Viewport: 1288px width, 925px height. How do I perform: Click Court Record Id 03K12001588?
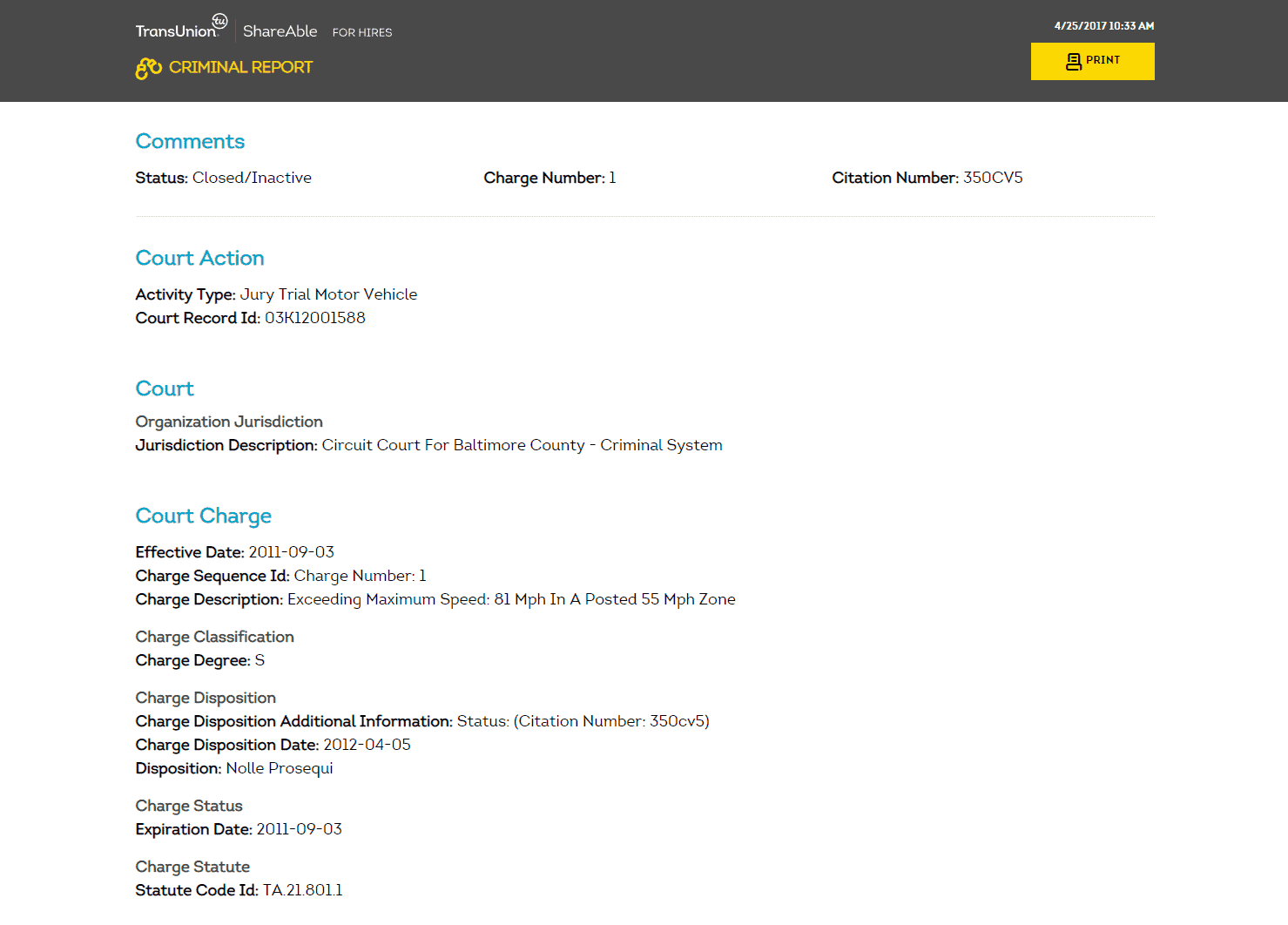(314, 318)
